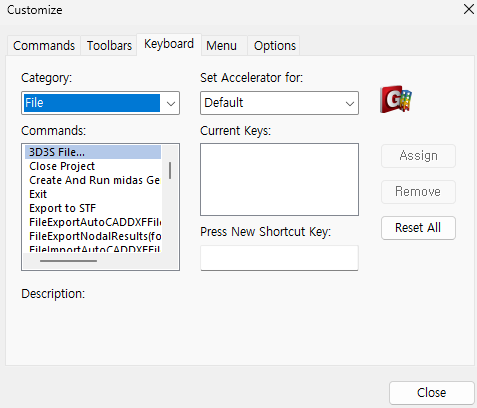Click the commands list horizontal scrollbar
Screen dimensions: 477x408
(x=68, y=261)
